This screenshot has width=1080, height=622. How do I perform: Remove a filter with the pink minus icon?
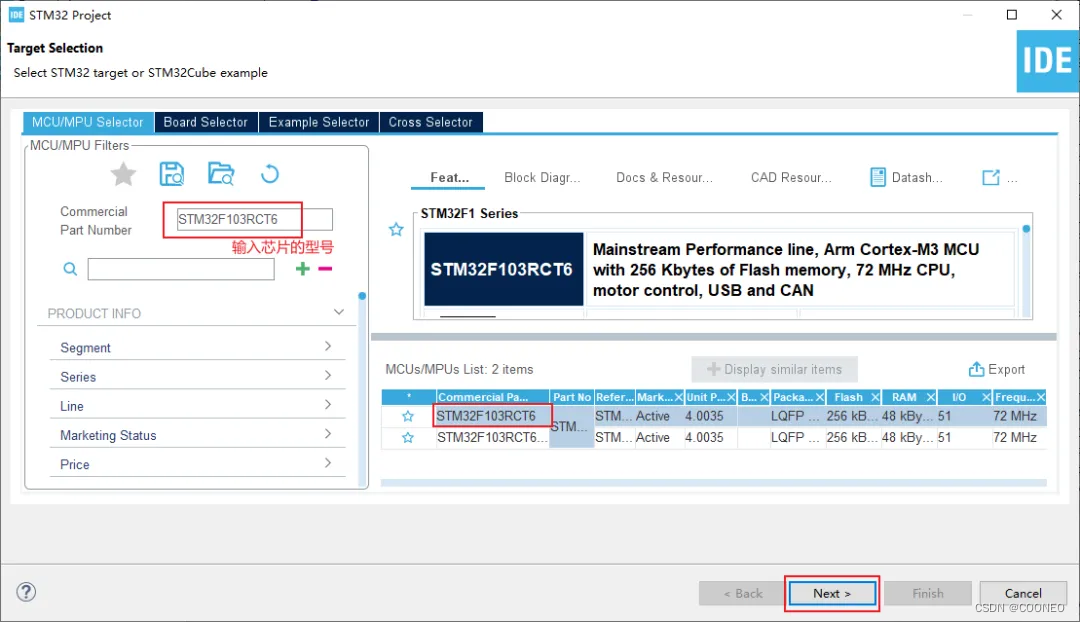tap(325, 269)
